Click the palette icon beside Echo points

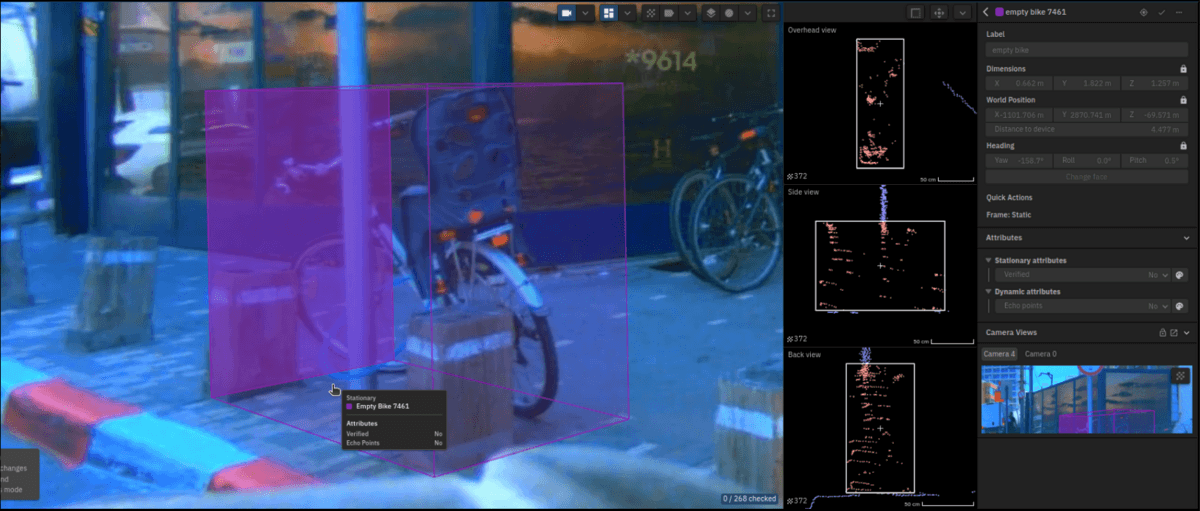coord(1180,306)
